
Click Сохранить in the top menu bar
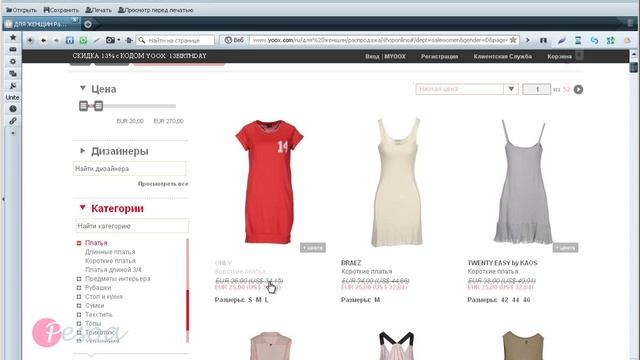tap(61, 10)
